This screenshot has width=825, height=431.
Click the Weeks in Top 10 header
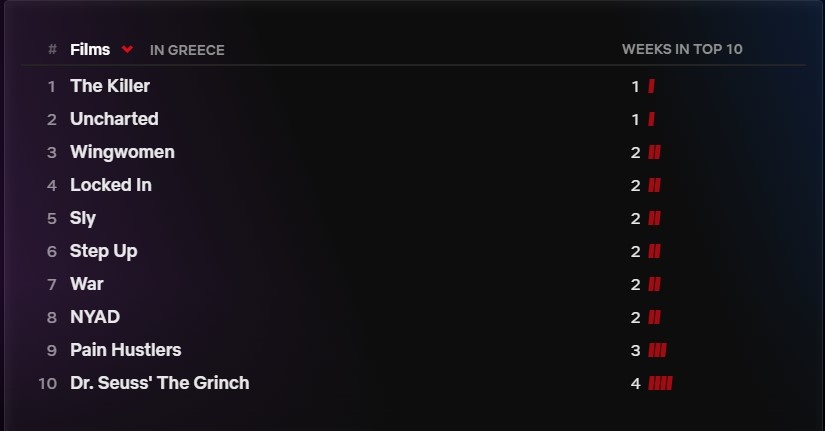[682, 49]
